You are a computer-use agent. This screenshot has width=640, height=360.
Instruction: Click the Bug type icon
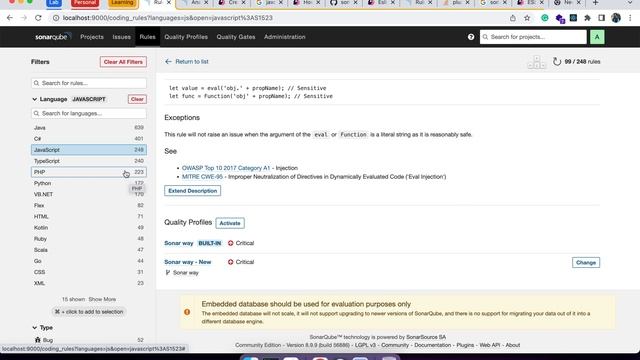click(x=38, y=340)
